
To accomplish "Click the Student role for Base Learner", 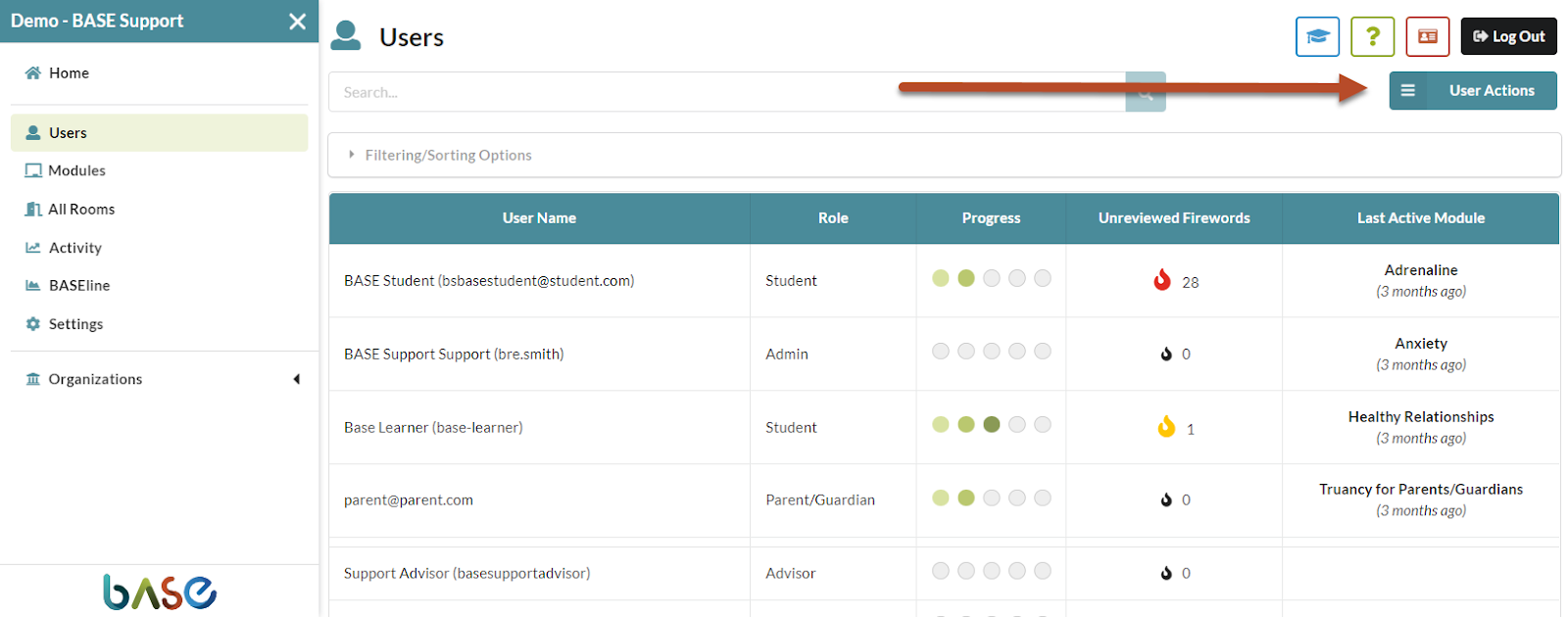I will 791,427.
